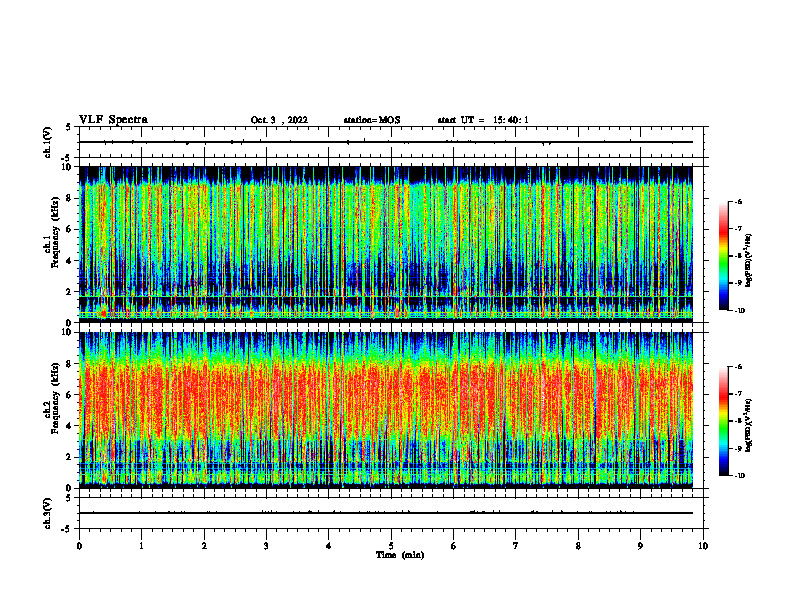Select the date label "Oct. 3 , 2022"
This screenshot has height=612, width=792.
[x=279, y=120]
